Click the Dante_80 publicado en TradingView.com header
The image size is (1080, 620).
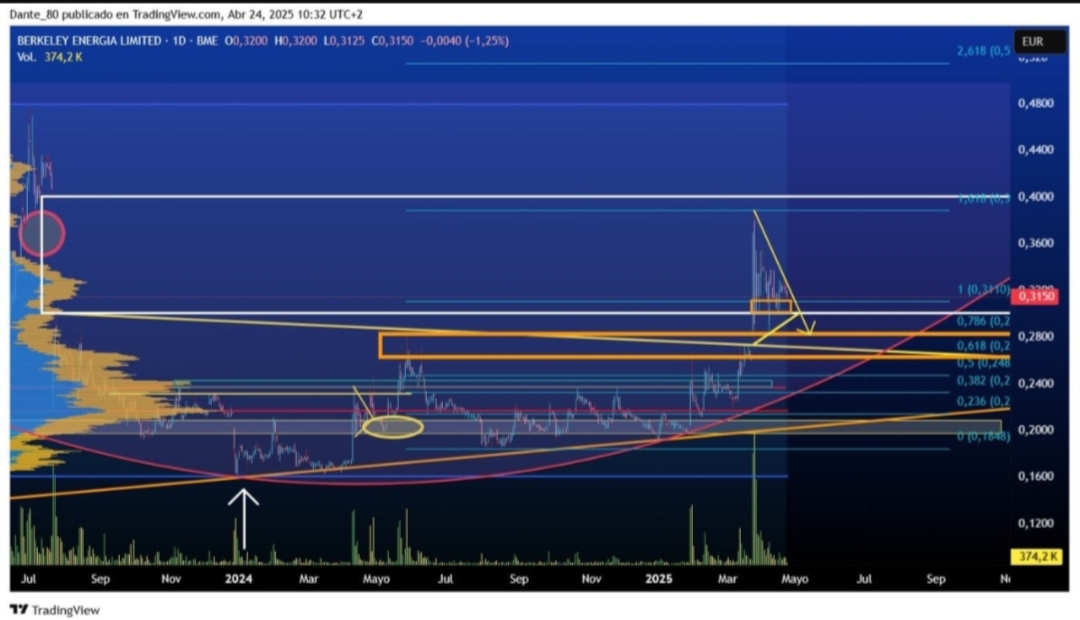tap(186, 14)
